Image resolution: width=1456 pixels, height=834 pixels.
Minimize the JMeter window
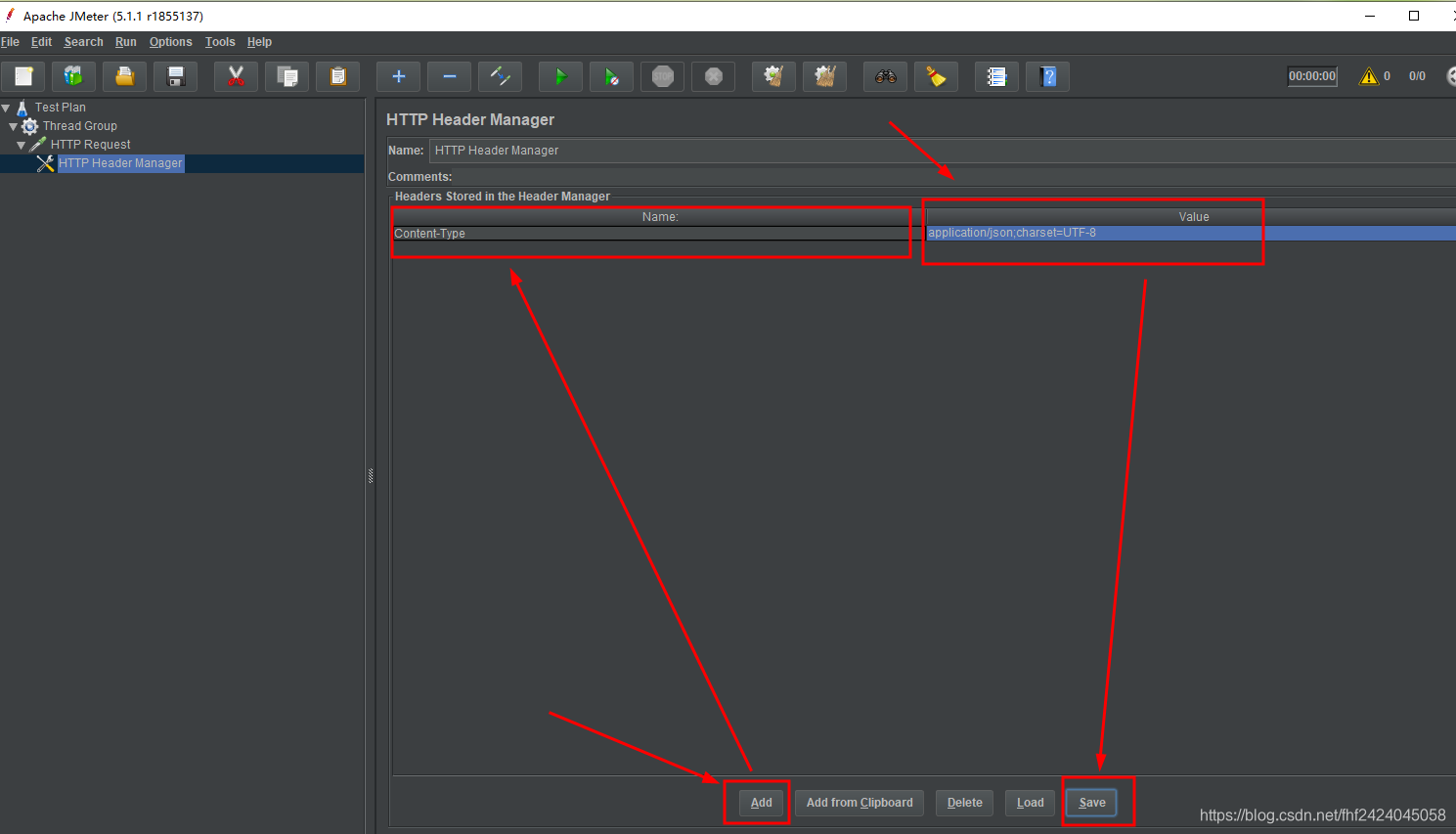click(1370, 16)
